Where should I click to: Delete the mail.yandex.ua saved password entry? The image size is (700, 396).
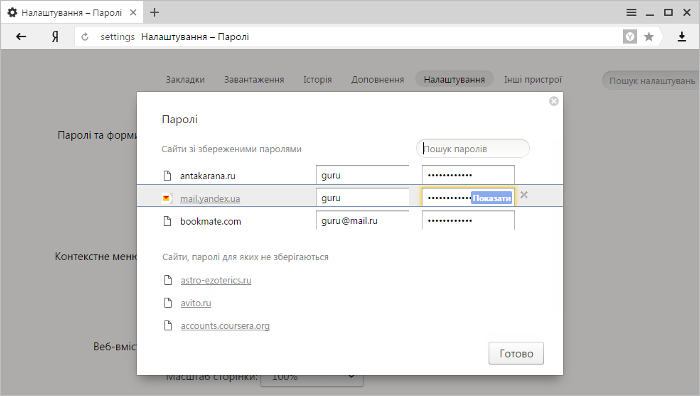point(524,195)
